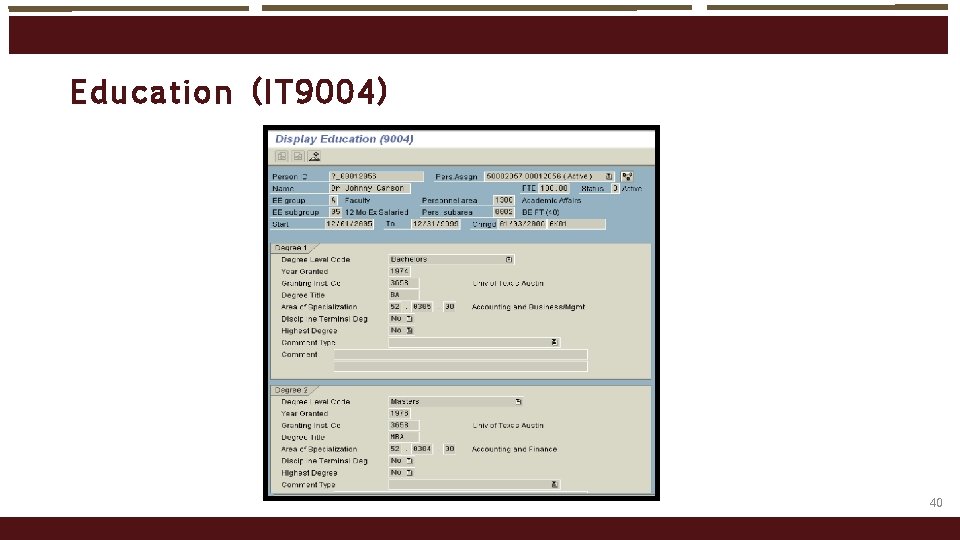Click the slide heading 'Education (IT9004)'
The height and width of the screenshot is (540, 960).
[229, 92]
